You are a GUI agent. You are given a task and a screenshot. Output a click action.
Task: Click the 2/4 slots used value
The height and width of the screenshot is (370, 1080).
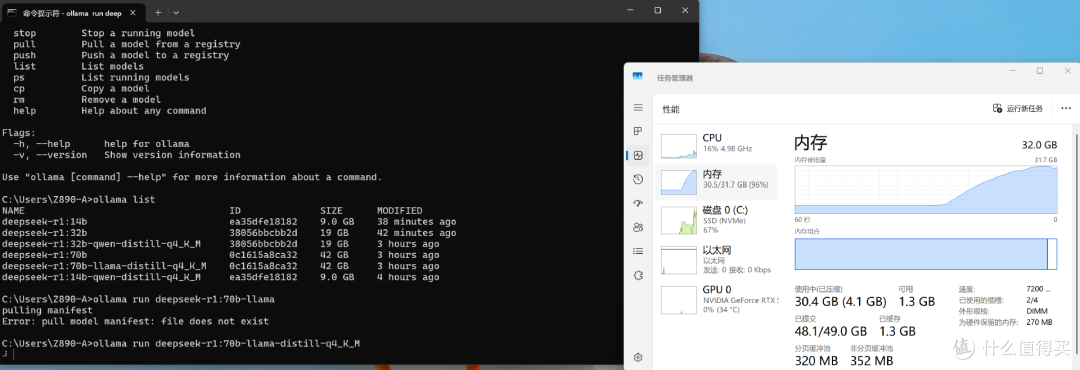click(1031, 300)
